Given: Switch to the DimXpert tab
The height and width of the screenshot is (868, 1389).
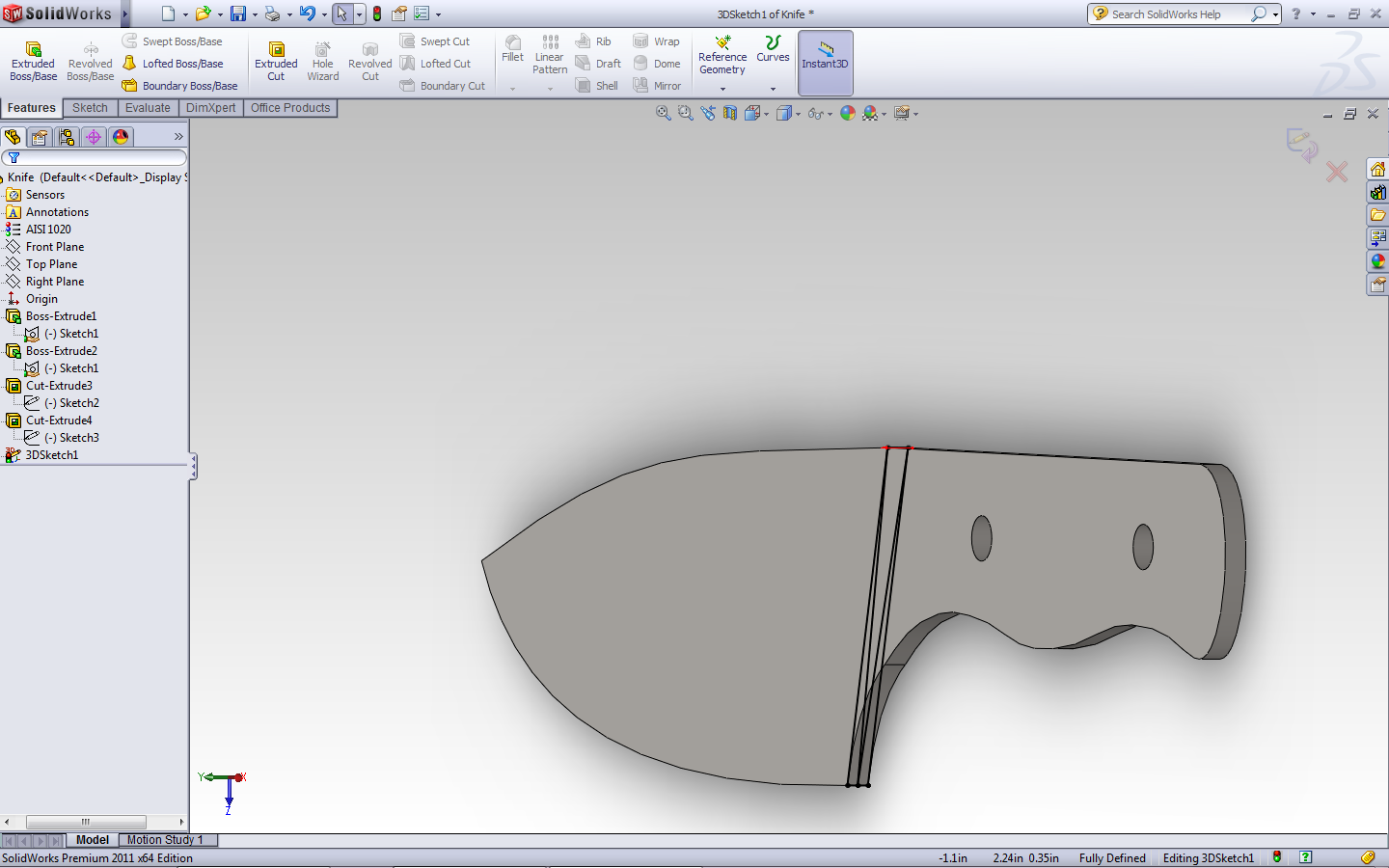Looking at the screenshot, I should pos(210,108).
